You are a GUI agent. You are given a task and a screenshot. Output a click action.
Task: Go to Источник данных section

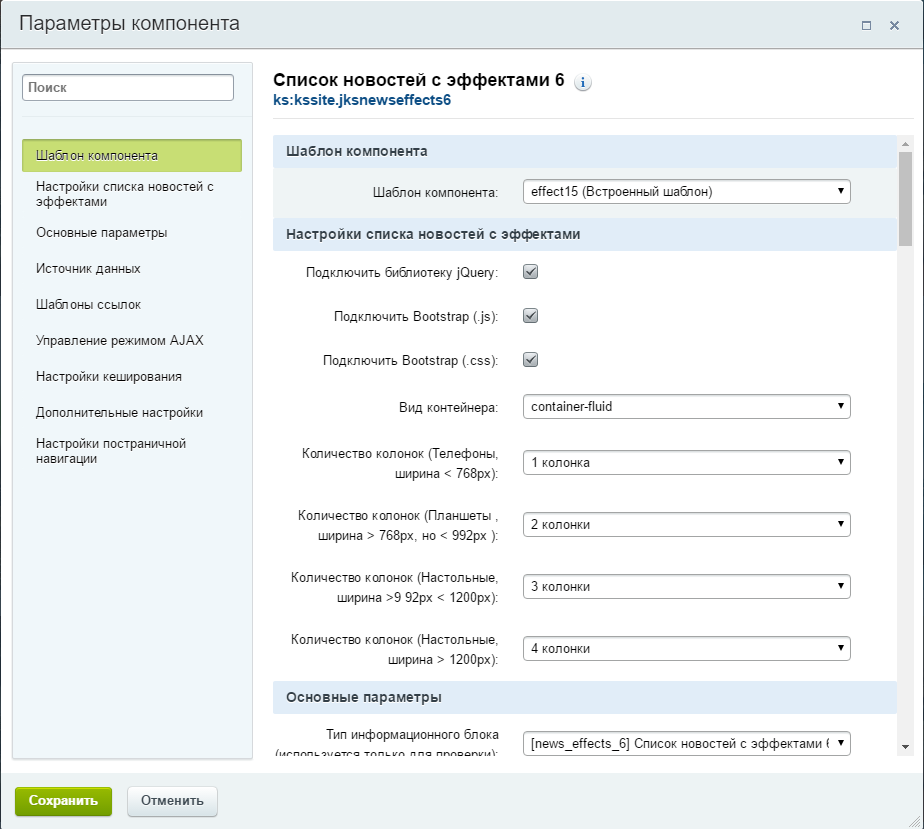tap(88, 269)
